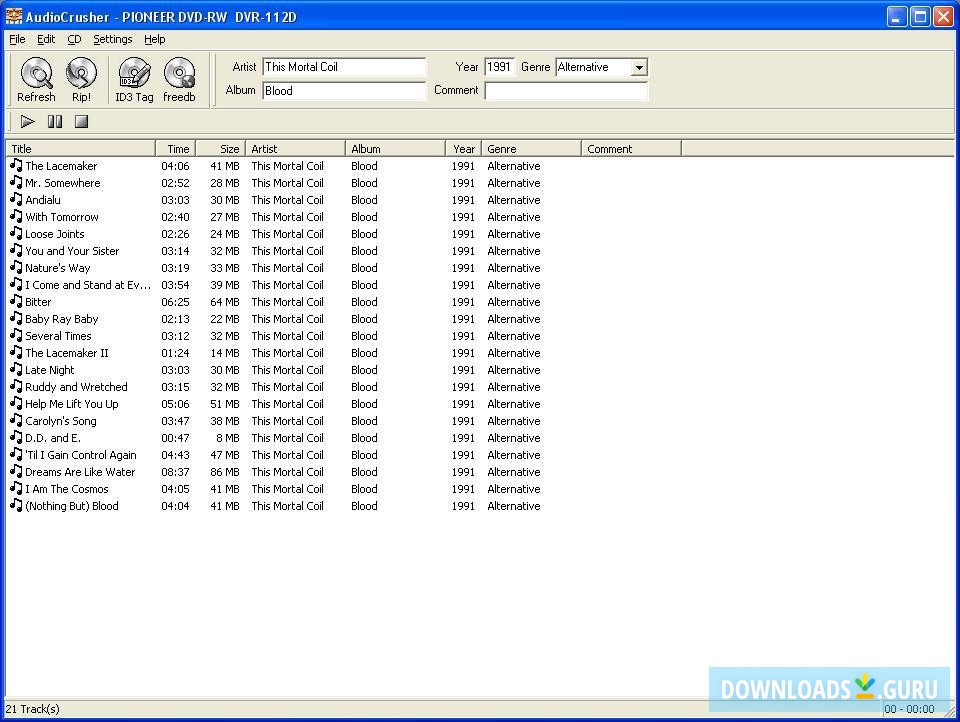This screenshot has width=960, height=722.
Task: Click the Year field showing 1991
Action: [499, 67]
